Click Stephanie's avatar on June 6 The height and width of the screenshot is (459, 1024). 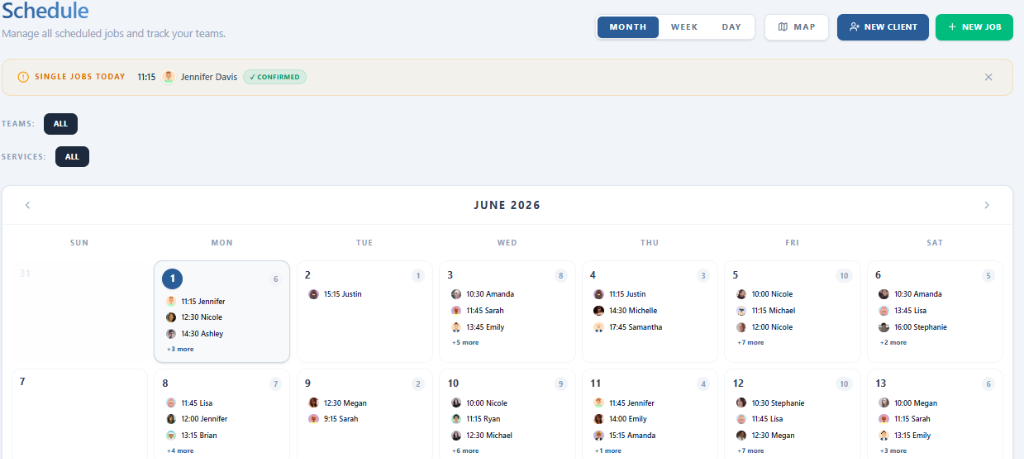click(884, 327)
